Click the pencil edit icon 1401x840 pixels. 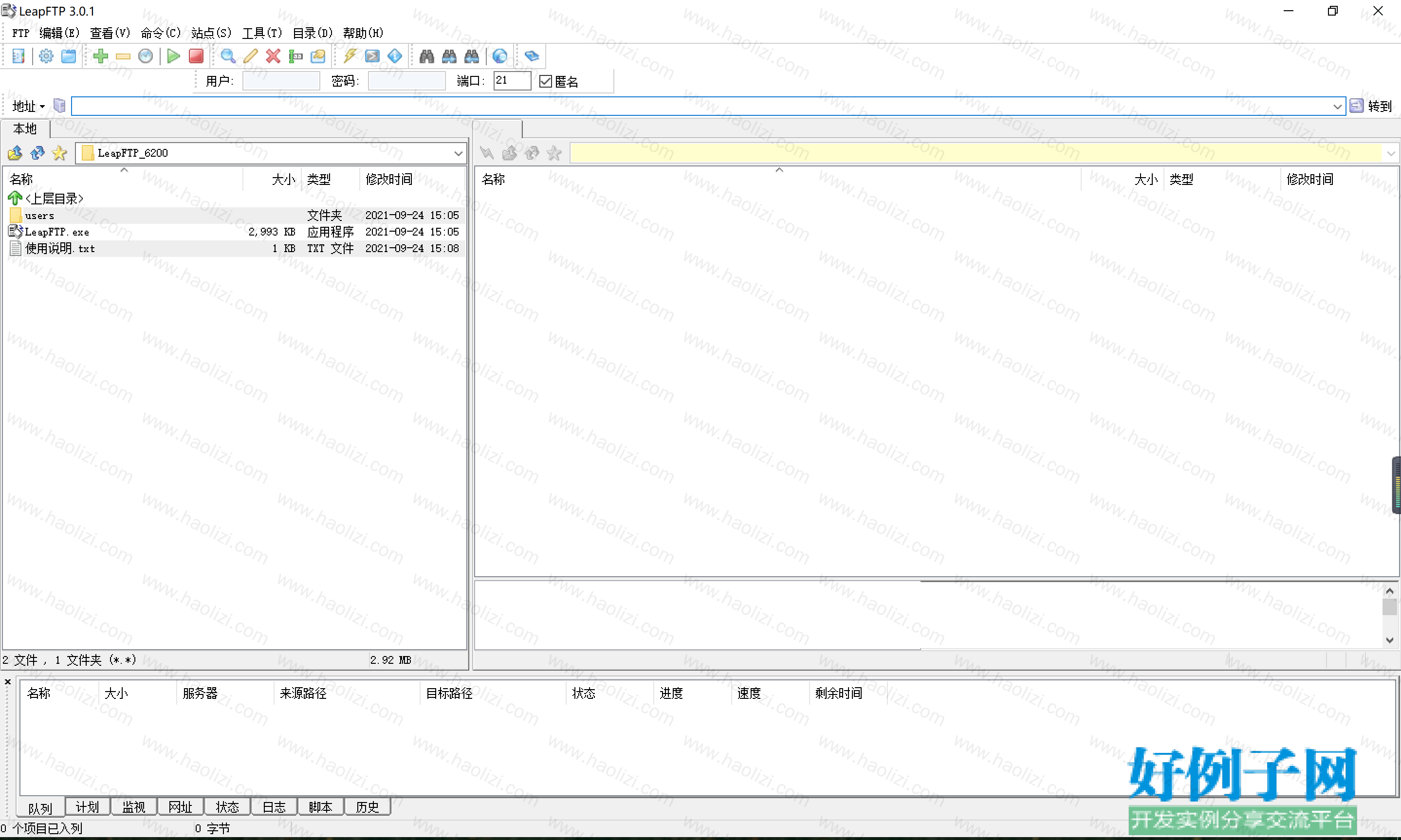(251, 56)
